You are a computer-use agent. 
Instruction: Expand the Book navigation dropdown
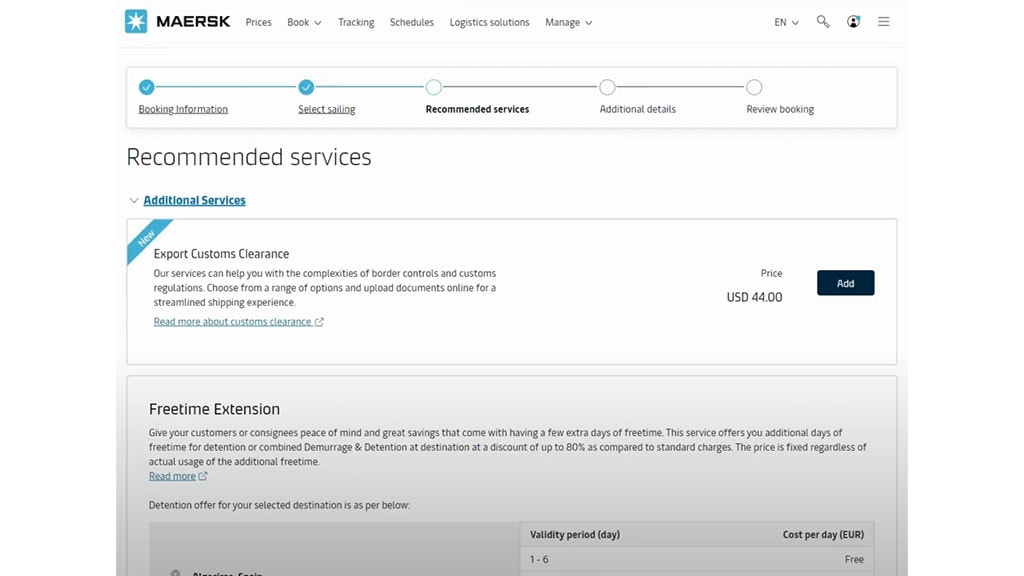click(x=304, y=21)
